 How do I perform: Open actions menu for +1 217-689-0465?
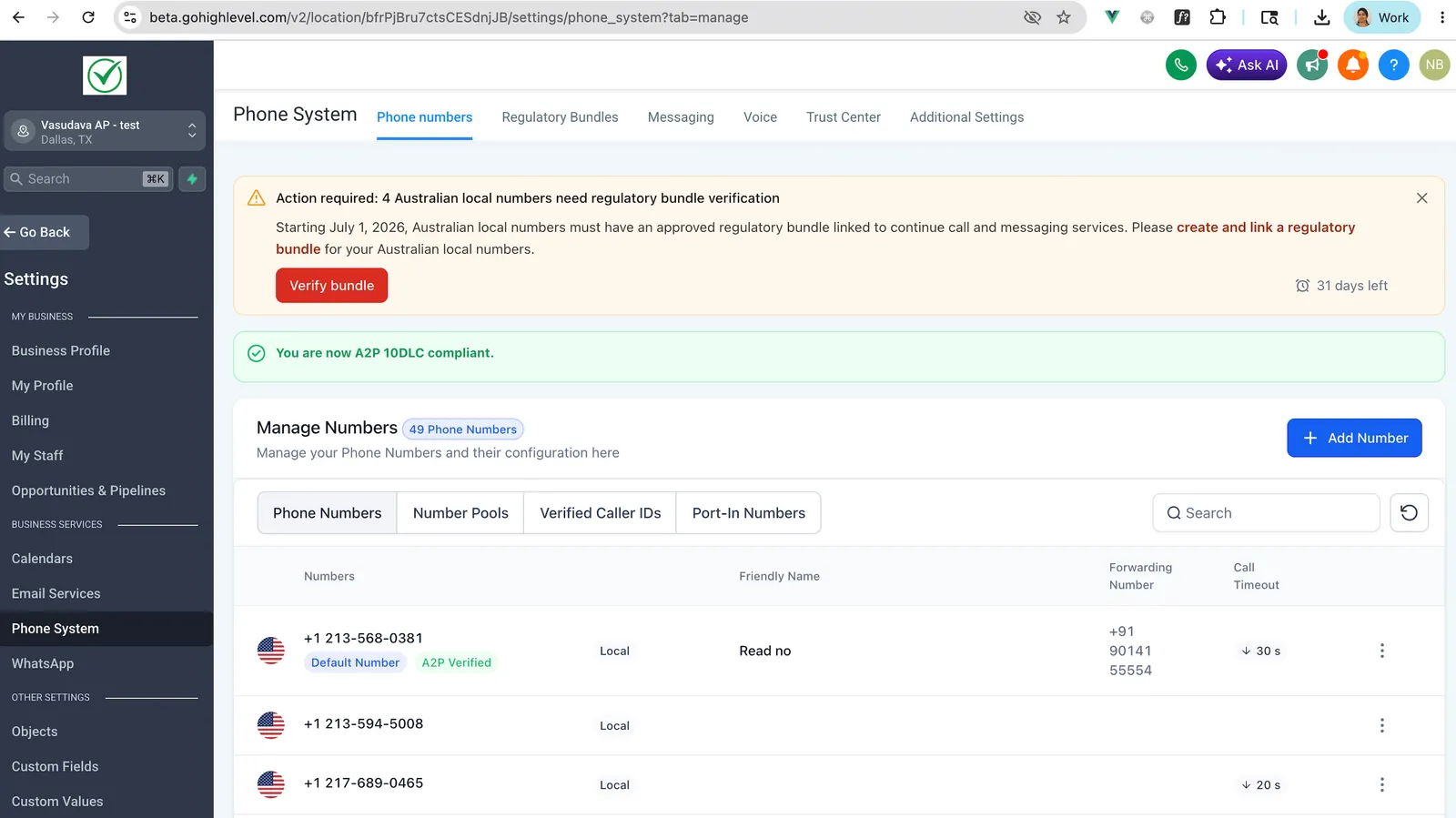(1381, 784)
